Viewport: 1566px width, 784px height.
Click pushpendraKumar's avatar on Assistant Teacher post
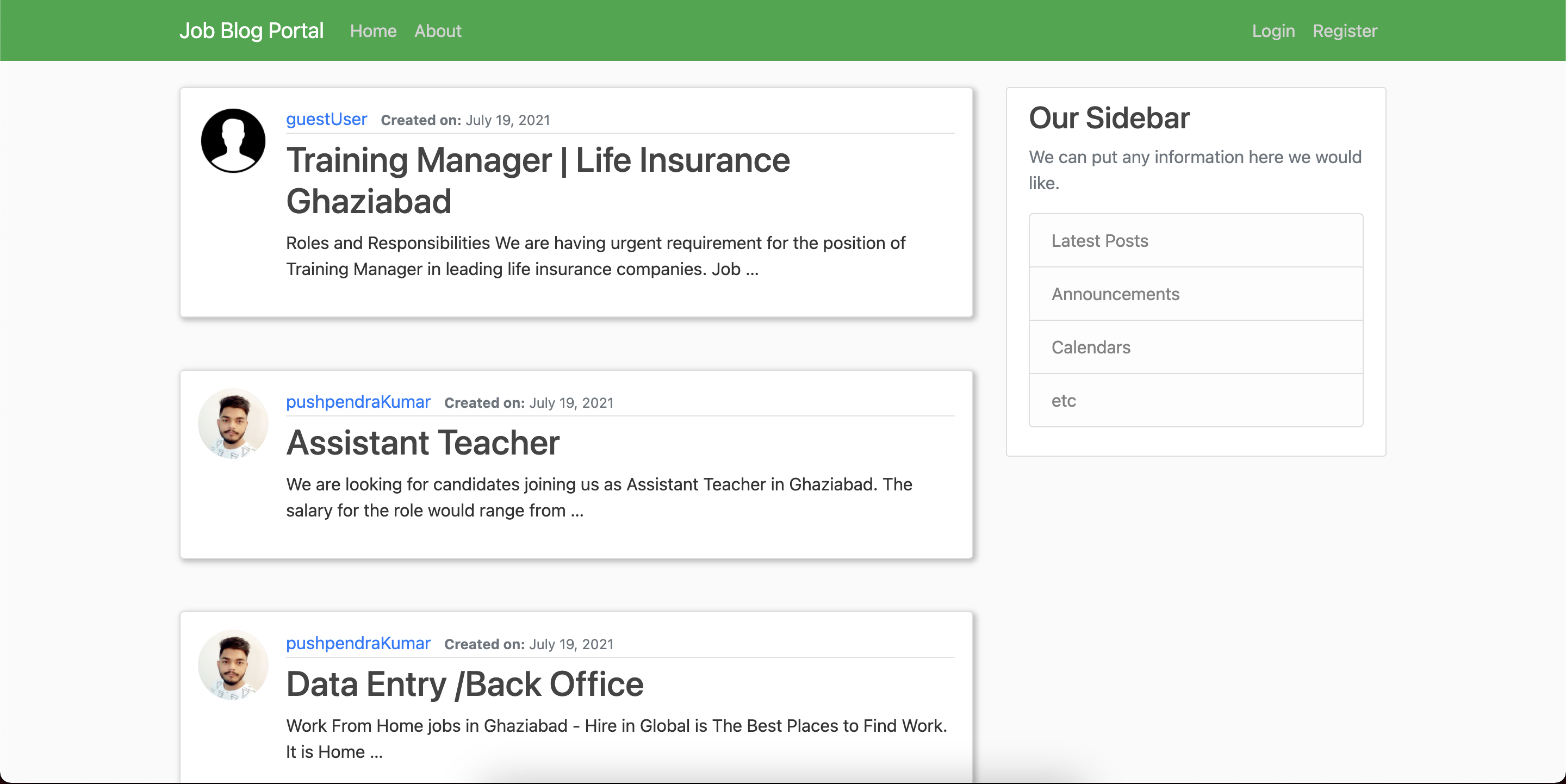pyautogui.click(x=233, y=423)
